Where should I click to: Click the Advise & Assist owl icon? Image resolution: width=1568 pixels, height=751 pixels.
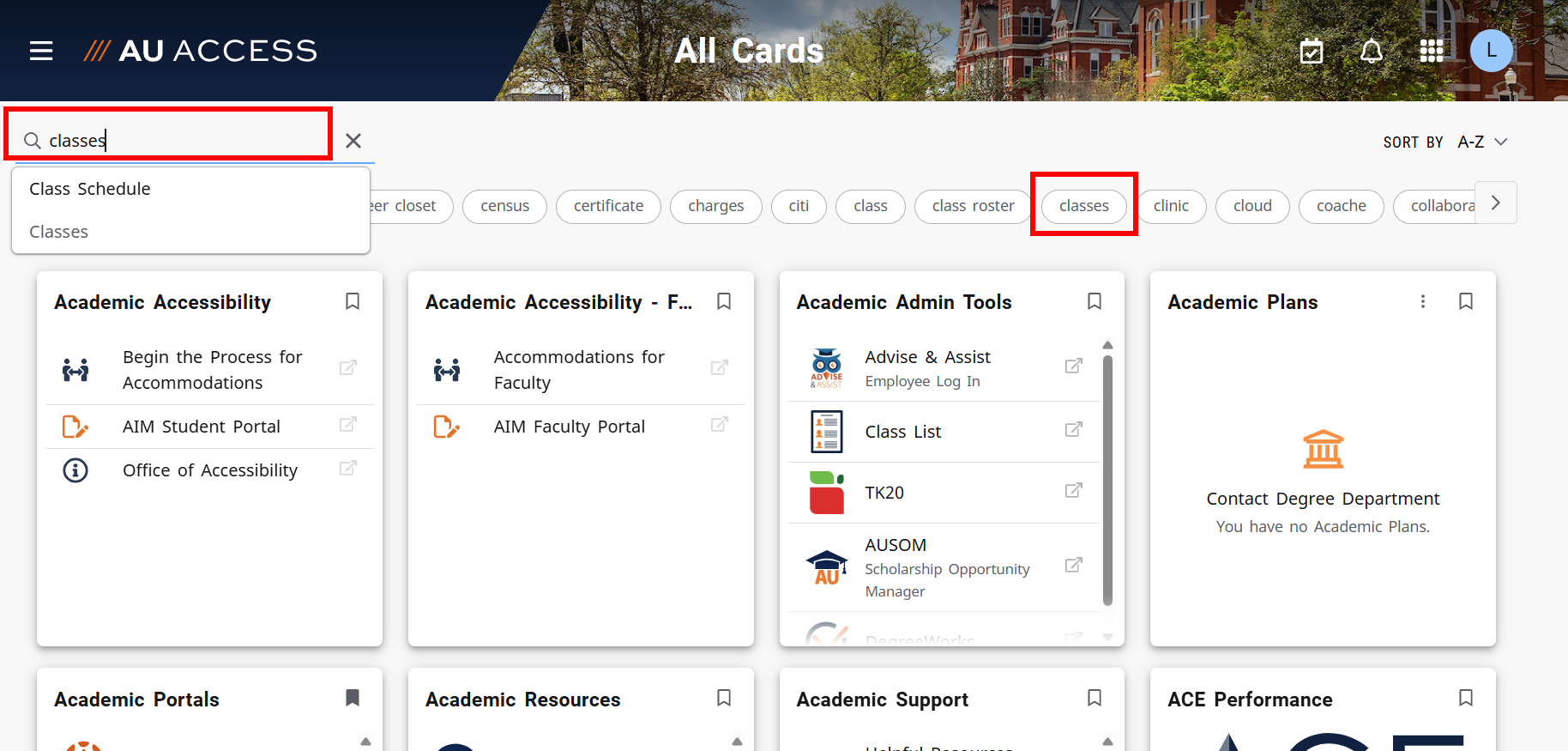pyautogui.click(x=827, y=368)
